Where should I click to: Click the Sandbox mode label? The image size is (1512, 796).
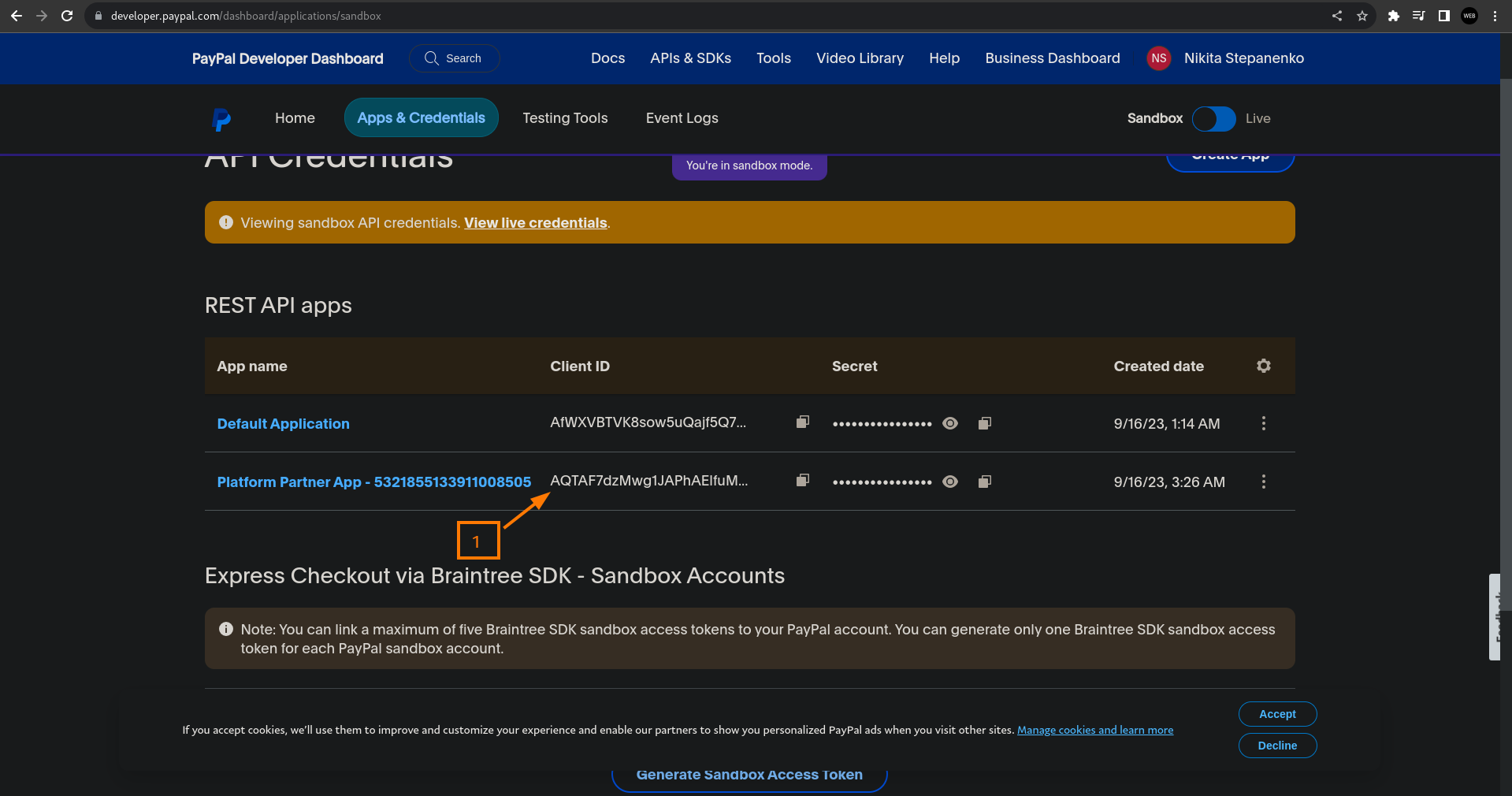[1155, 118]
